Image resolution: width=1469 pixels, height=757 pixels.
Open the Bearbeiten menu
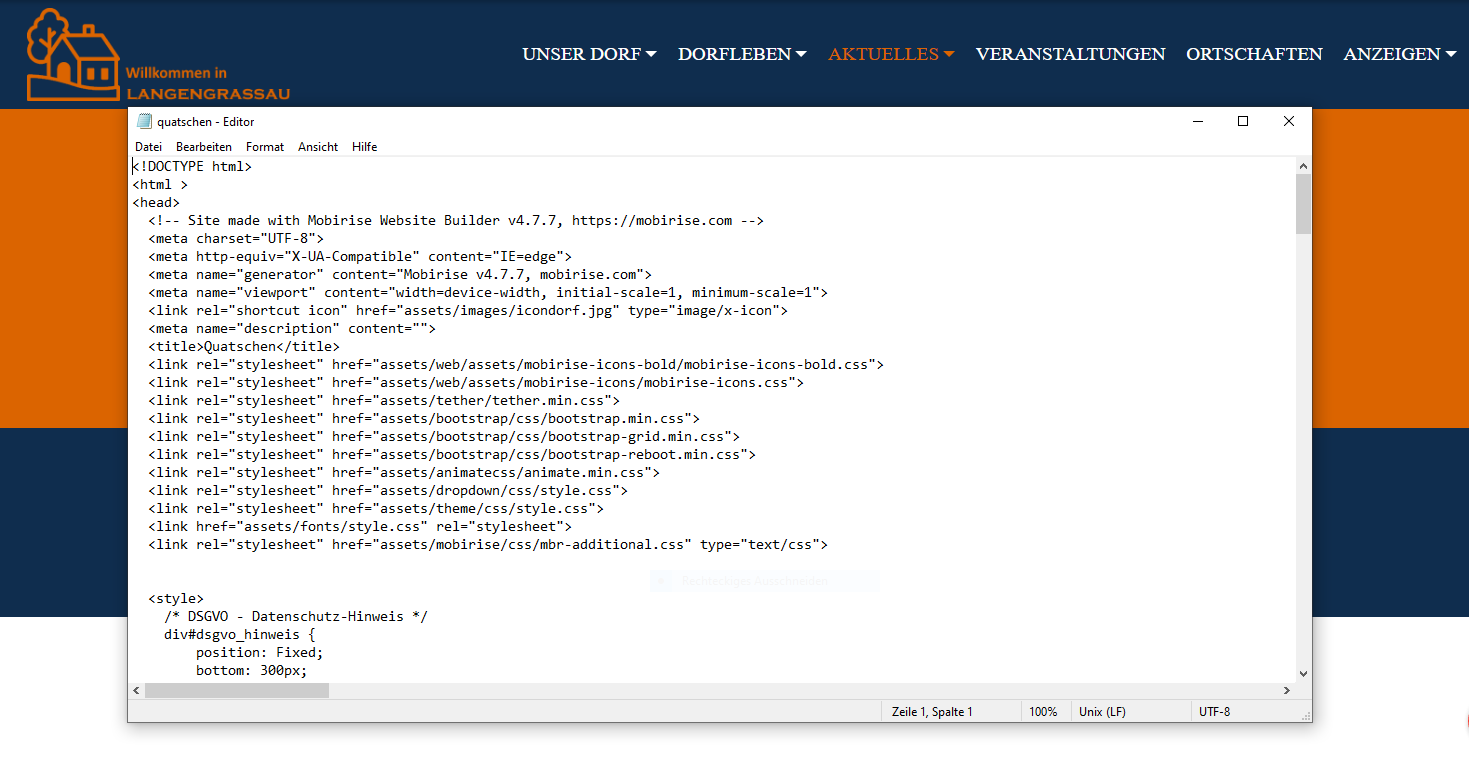click(x=204, y=146)
